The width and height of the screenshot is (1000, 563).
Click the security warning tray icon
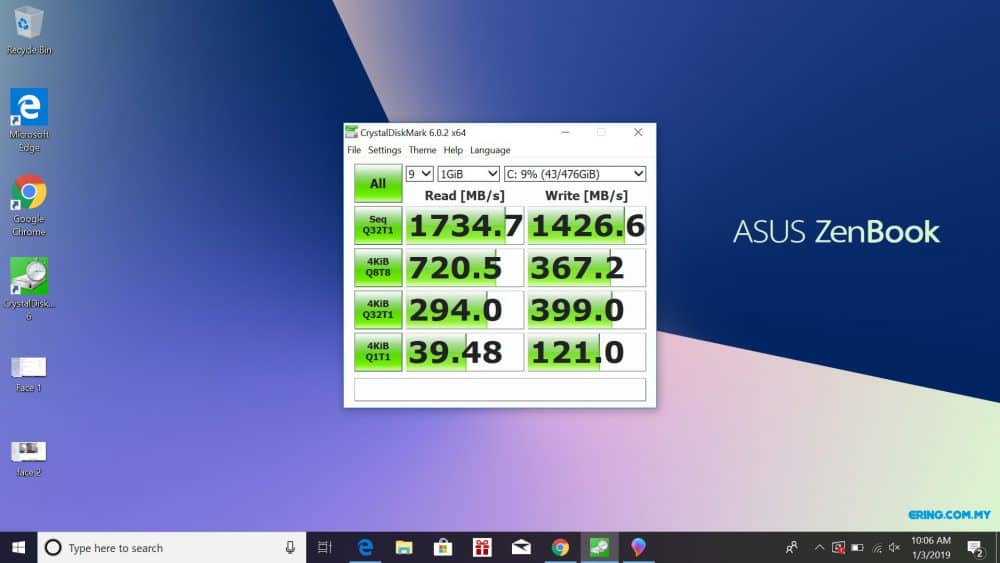(839, 548)
